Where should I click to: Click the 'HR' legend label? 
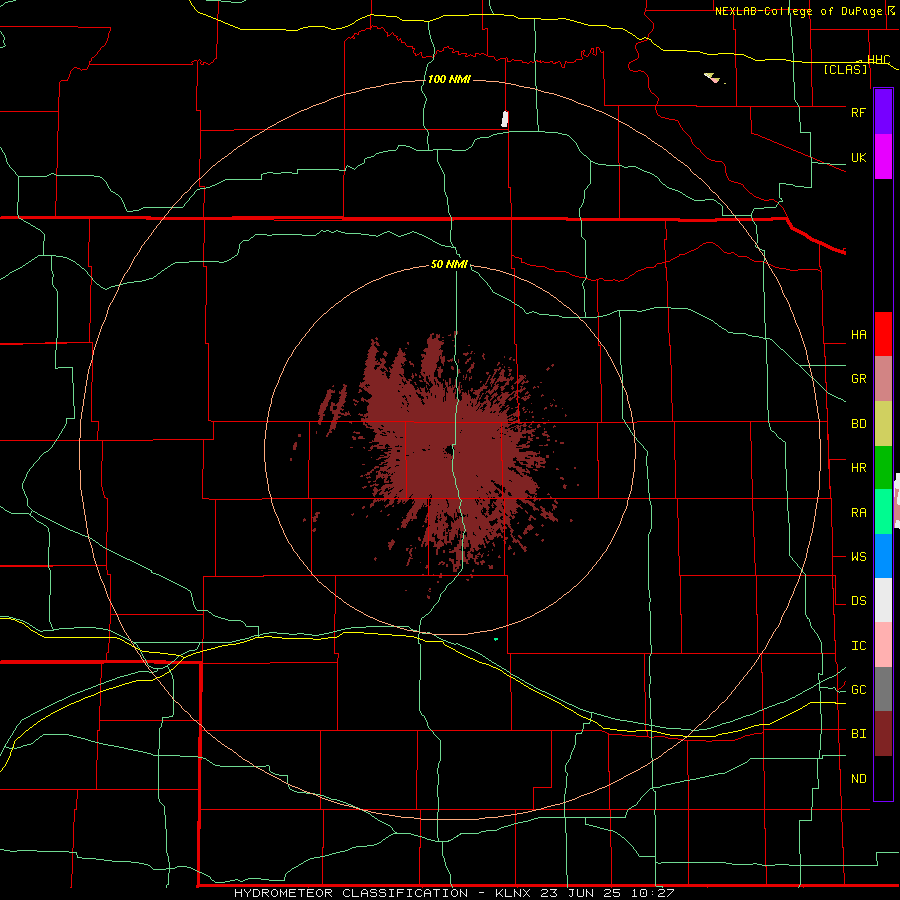coord(858,468)
